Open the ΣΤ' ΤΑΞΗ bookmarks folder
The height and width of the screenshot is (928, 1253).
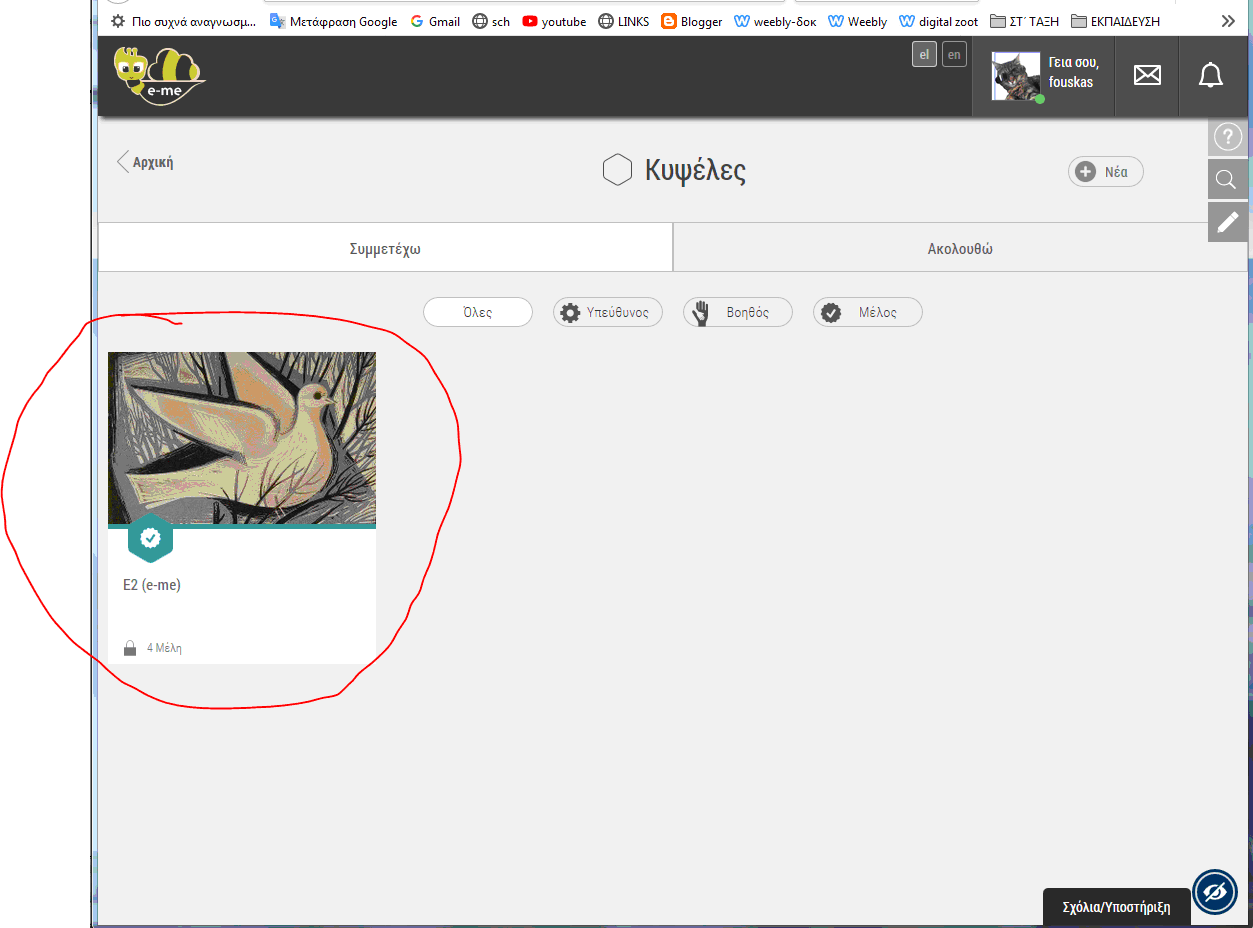1025,21
